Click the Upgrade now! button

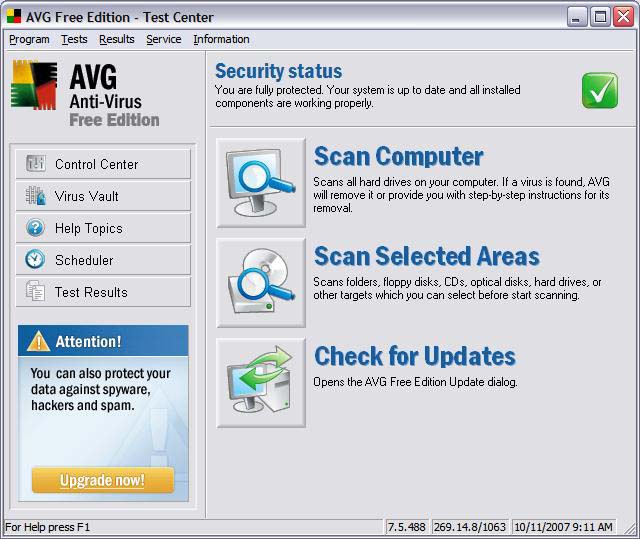[103, 480]
